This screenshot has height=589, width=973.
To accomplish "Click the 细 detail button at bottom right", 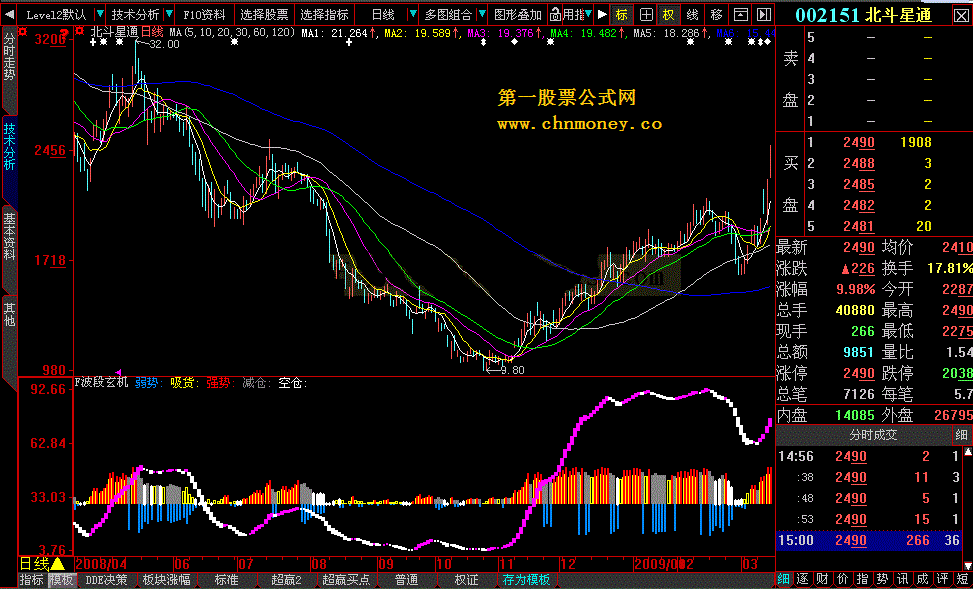I will pos(784,580).
